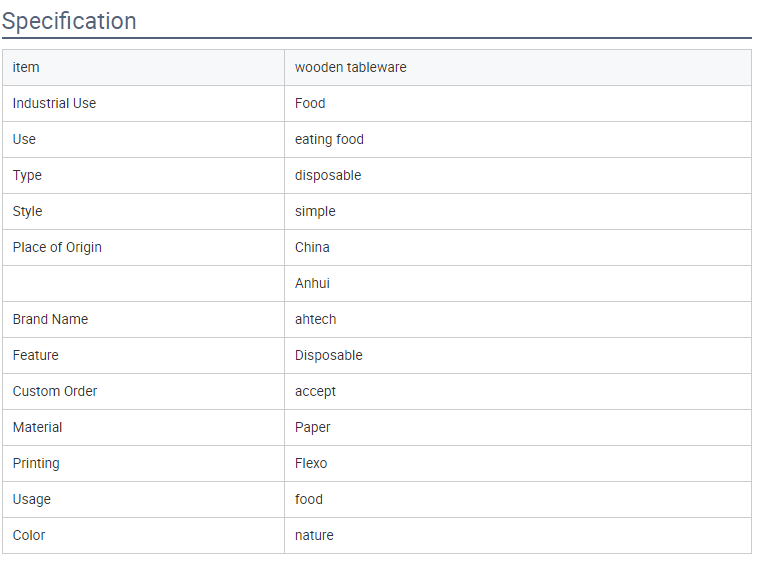Select the 'Custom Order' label
This screenshot has width=757, height=562.
pos(55,391)
